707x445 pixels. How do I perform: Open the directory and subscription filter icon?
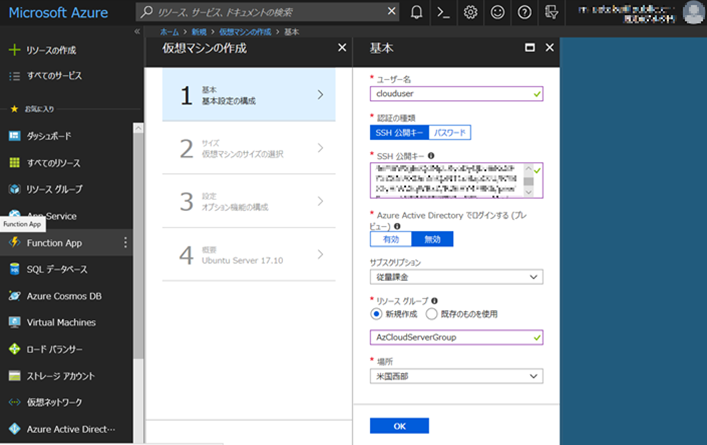[x=551, y=12]
